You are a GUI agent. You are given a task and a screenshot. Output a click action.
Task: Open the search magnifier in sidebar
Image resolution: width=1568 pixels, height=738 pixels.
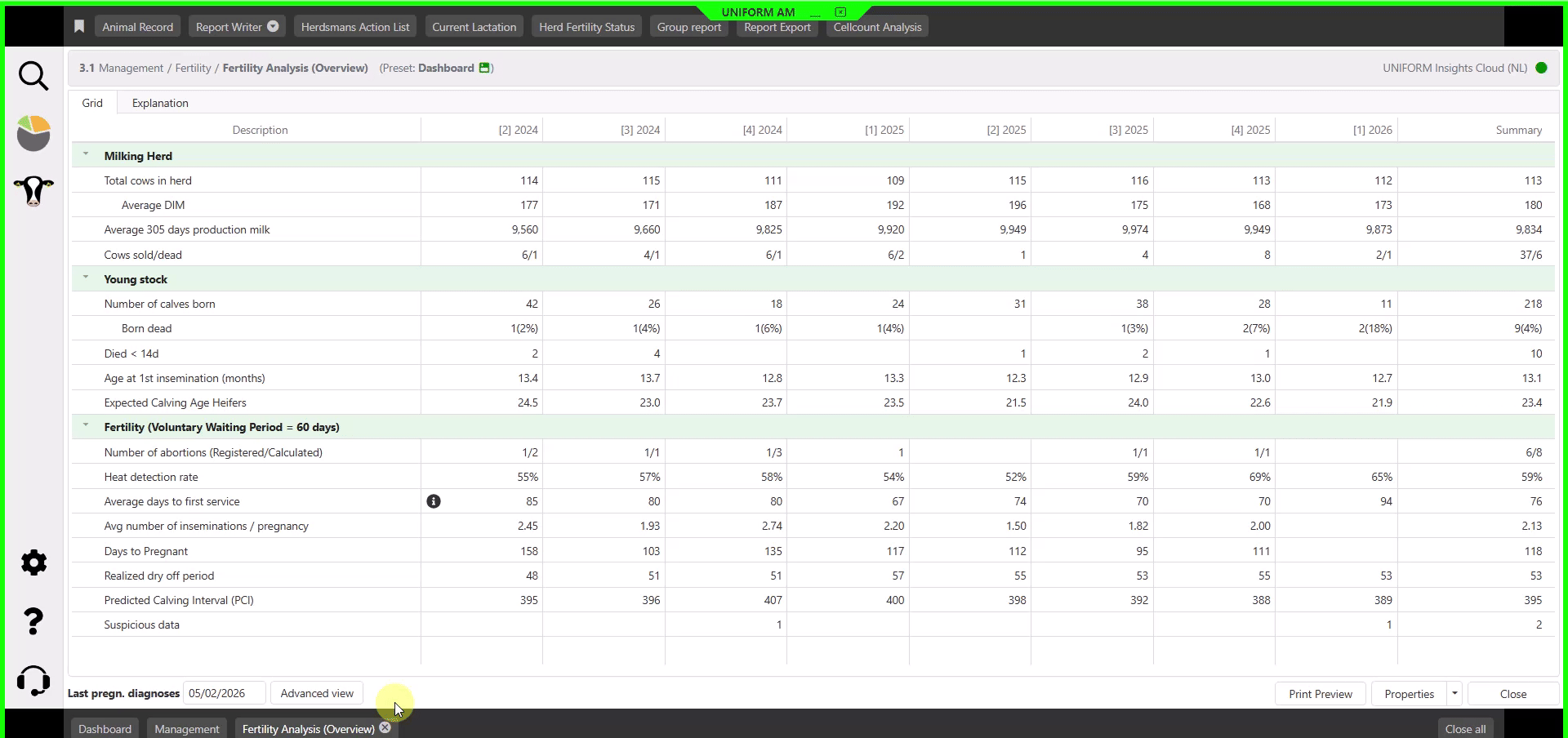click(x=33, y=76)
